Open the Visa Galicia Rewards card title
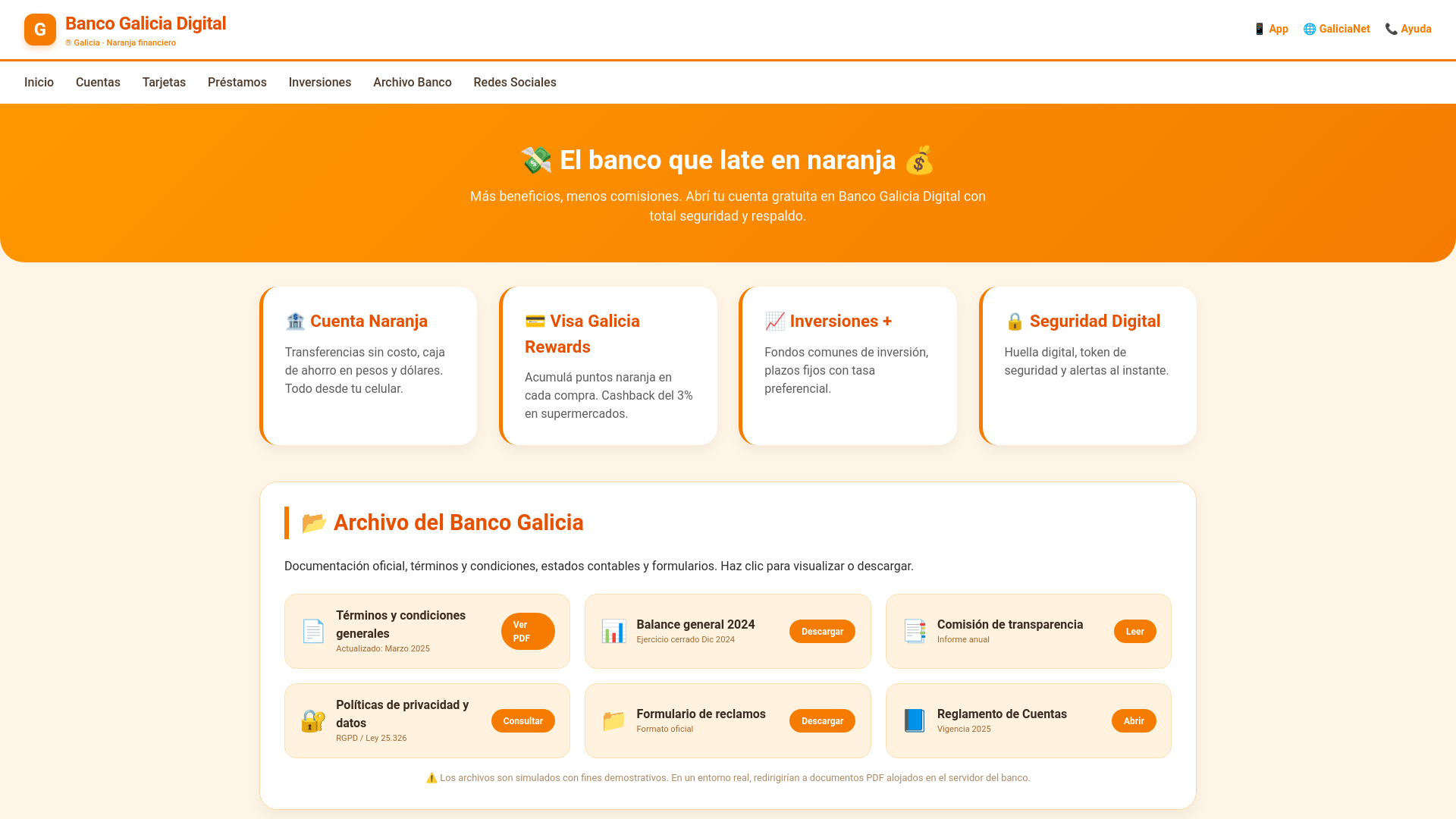Viewport: 1456px width, 819px height. click(582, 334)
